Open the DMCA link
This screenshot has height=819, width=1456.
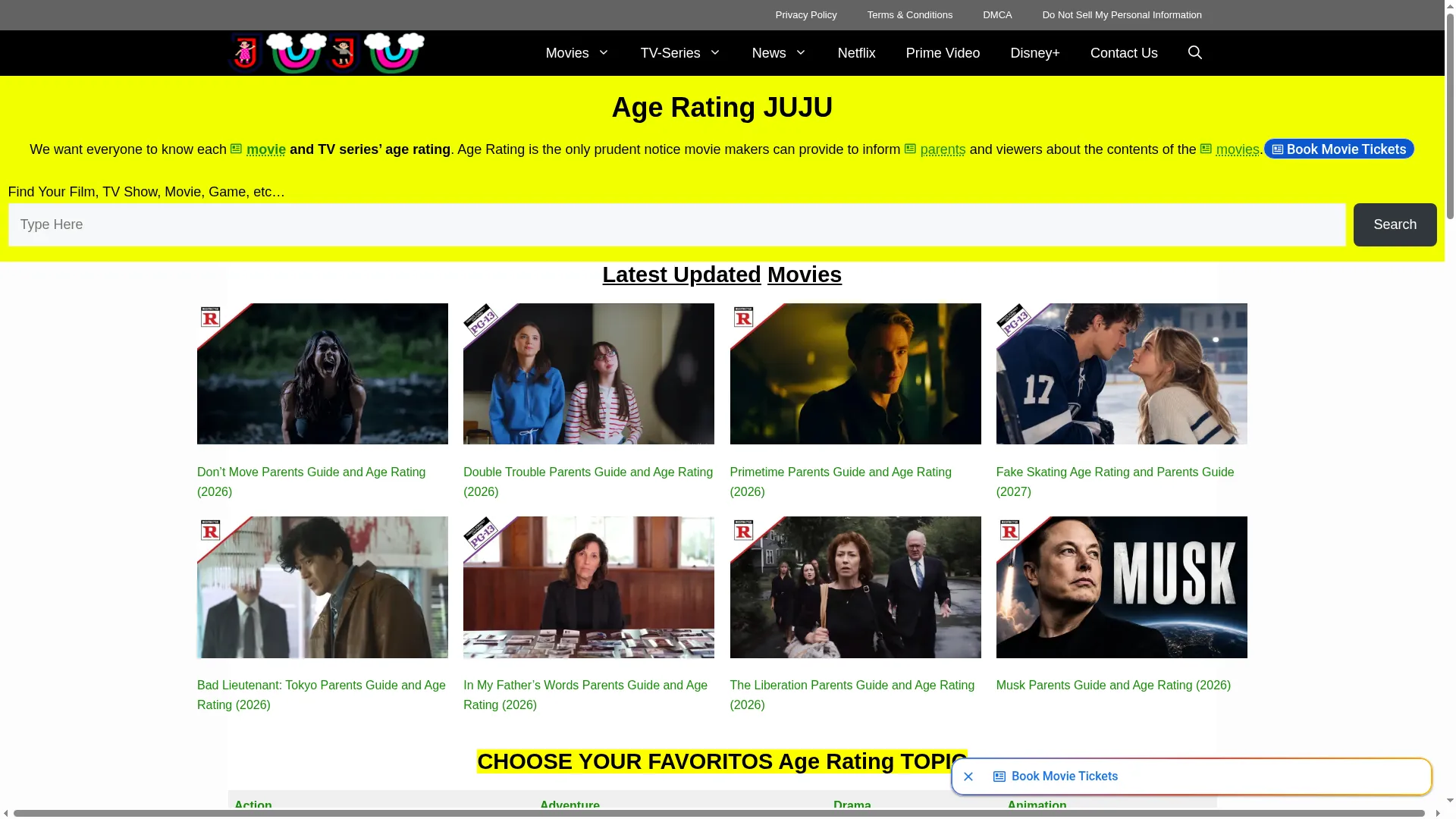pos(997,15)
